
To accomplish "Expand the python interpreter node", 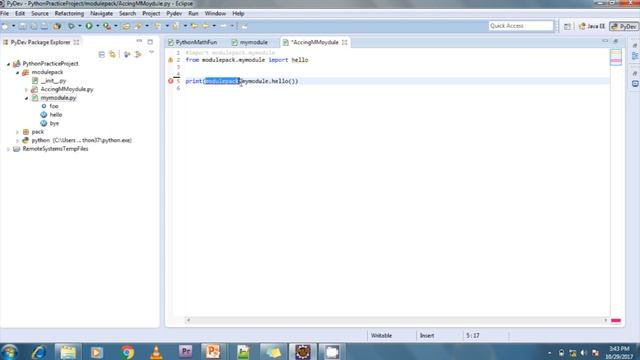I will (18, 141).
